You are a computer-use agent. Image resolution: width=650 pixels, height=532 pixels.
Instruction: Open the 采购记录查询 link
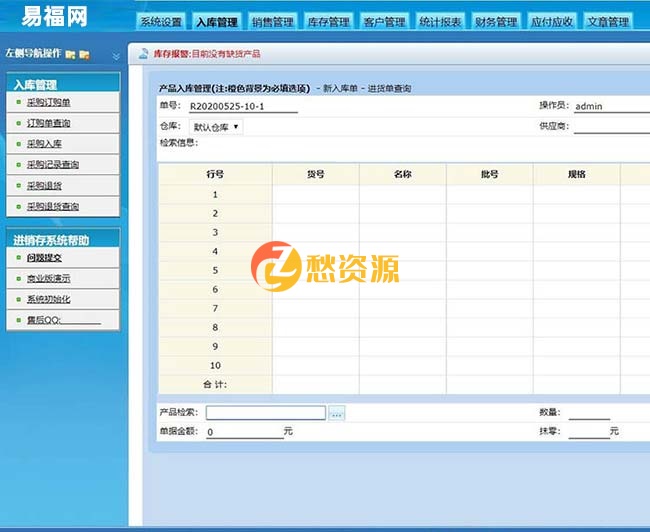click(x=53, y=164)
